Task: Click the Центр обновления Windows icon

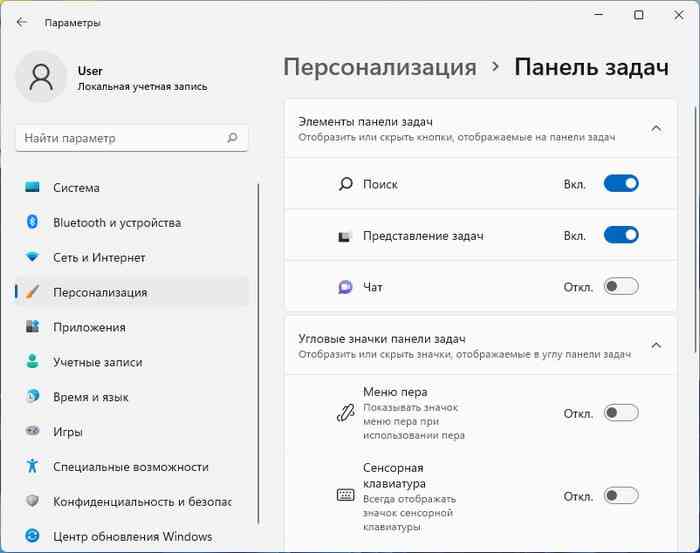Action: [32, 536]
